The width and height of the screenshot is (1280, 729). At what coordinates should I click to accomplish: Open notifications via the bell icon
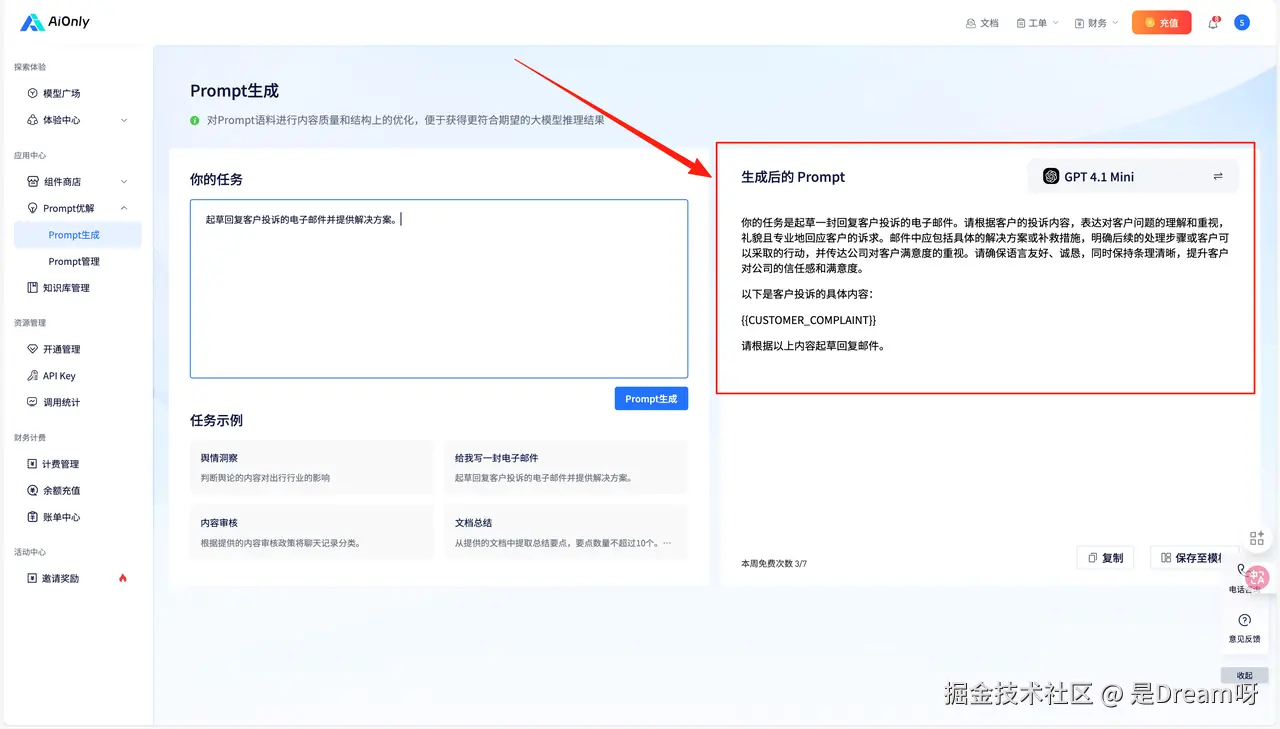click(x=1213, y=23)
